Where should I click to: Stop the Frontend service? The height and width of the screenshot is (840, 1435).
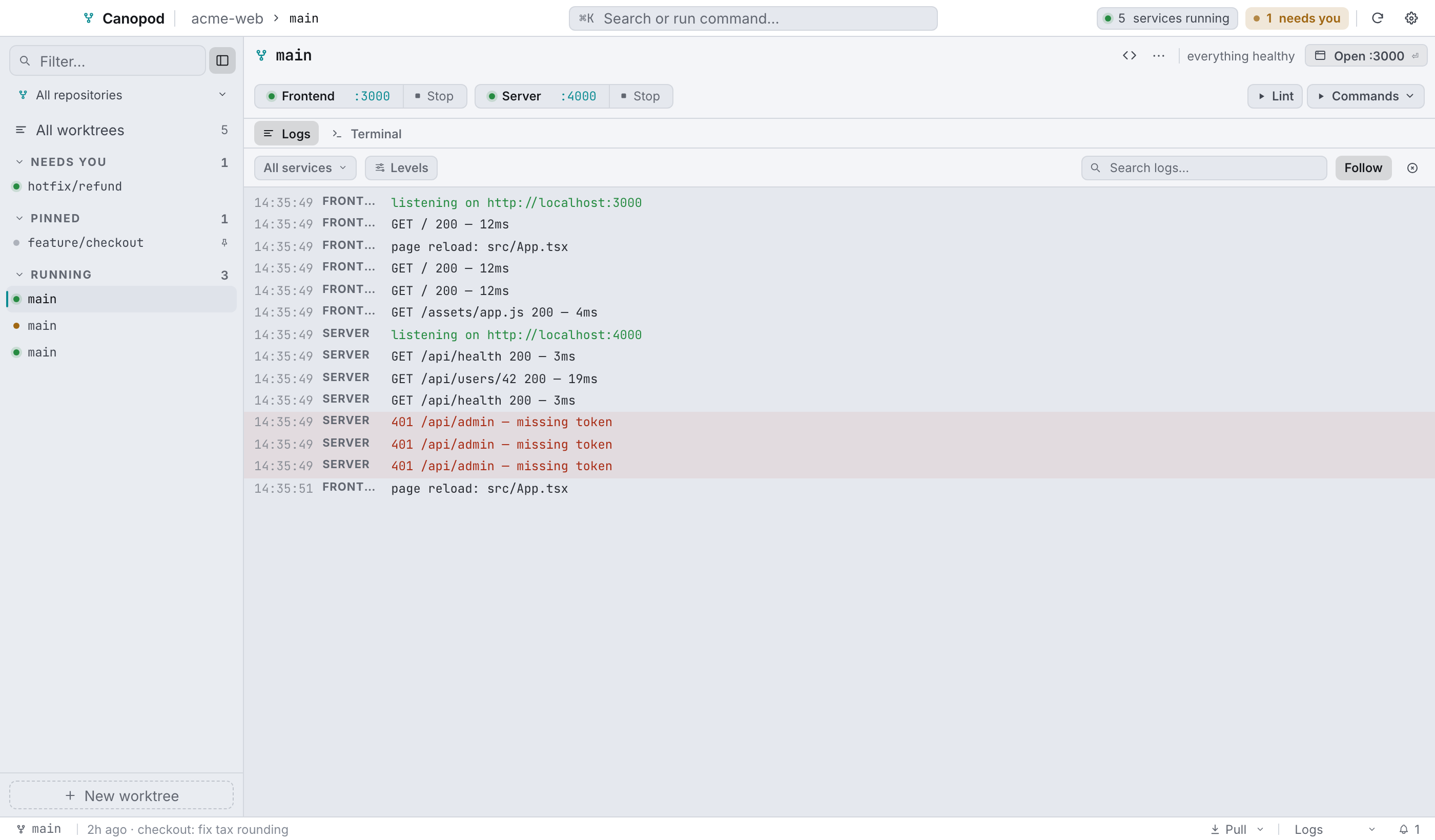tap(435, 96)
